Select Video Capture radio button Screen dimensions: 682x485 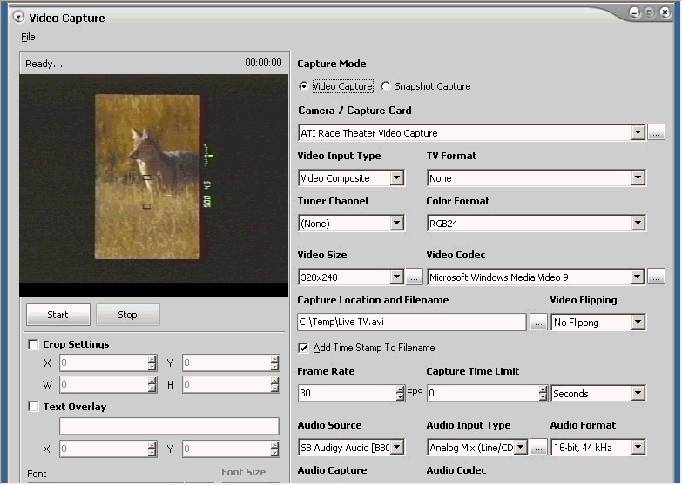304,86
